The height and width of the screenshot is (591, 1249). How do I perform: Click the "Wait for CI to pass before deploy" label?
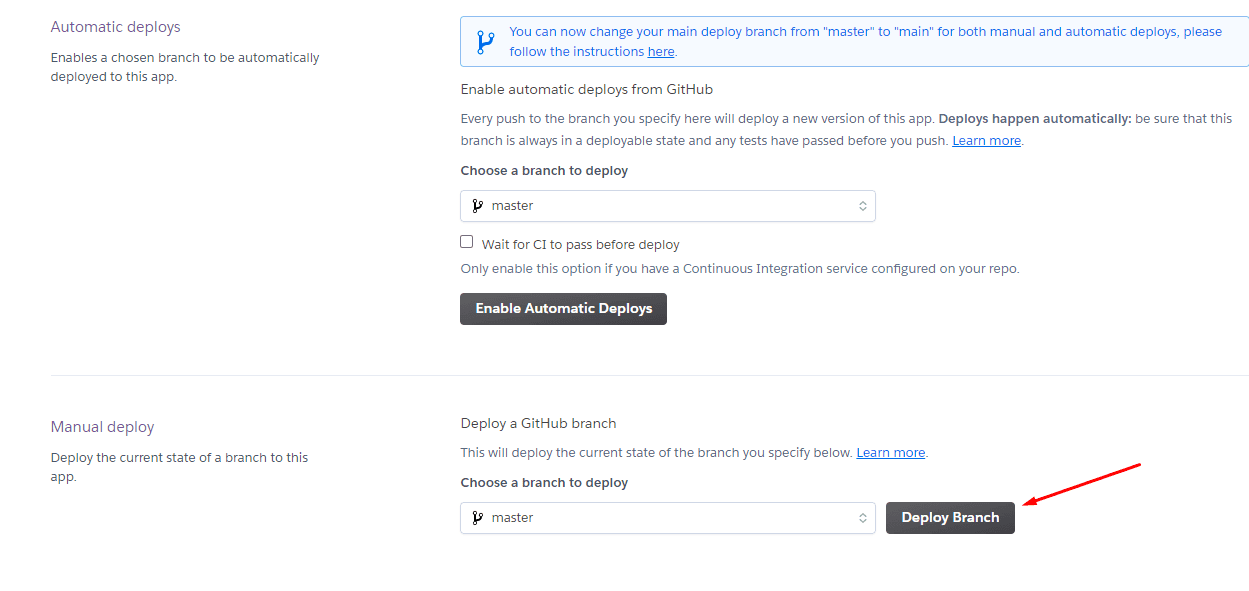580,245
